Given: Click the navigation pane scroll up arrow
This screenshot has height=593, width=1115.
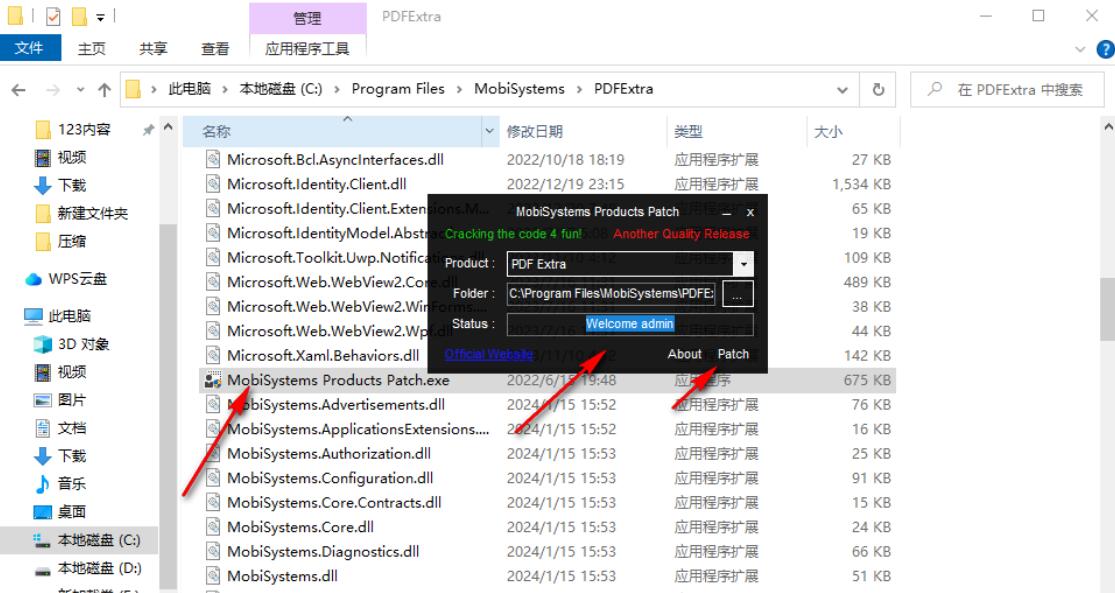Looking at the screenshot, I should click(169, 128).
